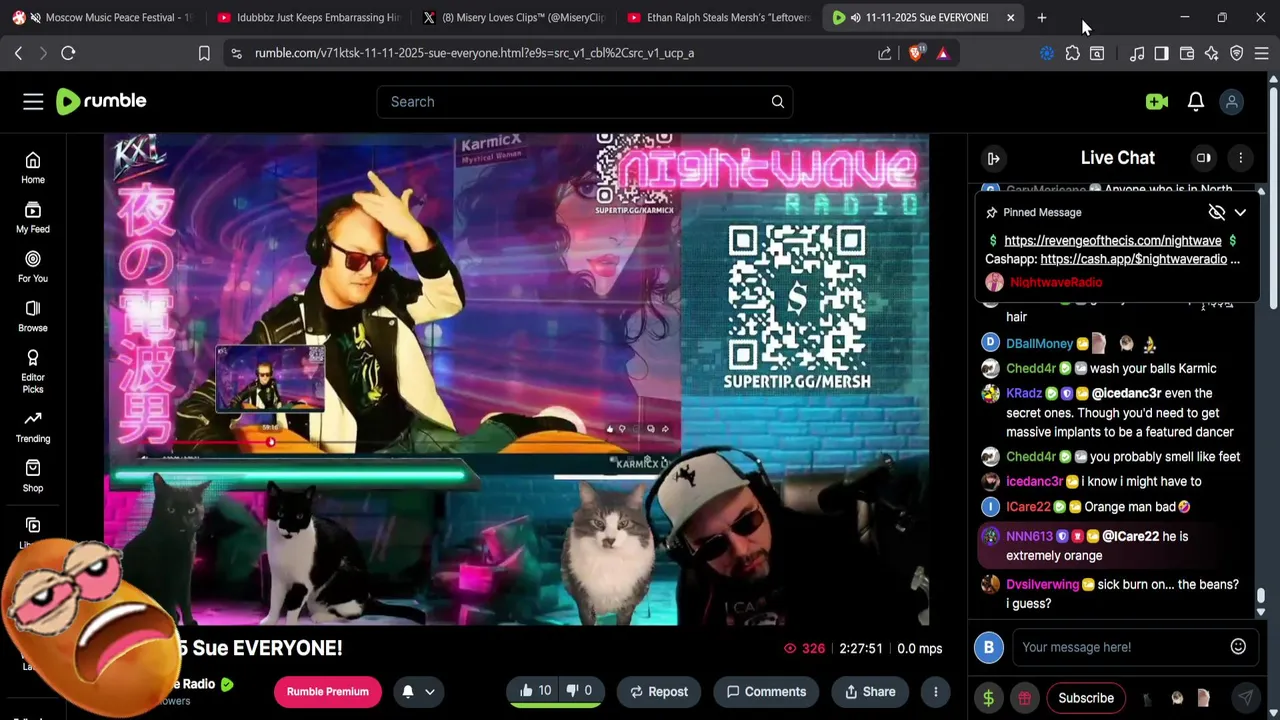This screenshot has height=720, width=1280.
Task: Open the user profile avatar menu
Action: pos(1232,101)
